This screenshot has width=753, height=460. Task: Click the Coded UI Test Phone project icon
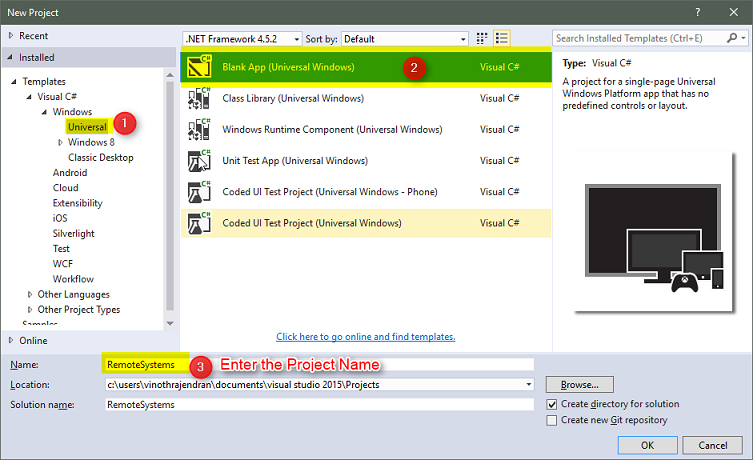point(199,192)
